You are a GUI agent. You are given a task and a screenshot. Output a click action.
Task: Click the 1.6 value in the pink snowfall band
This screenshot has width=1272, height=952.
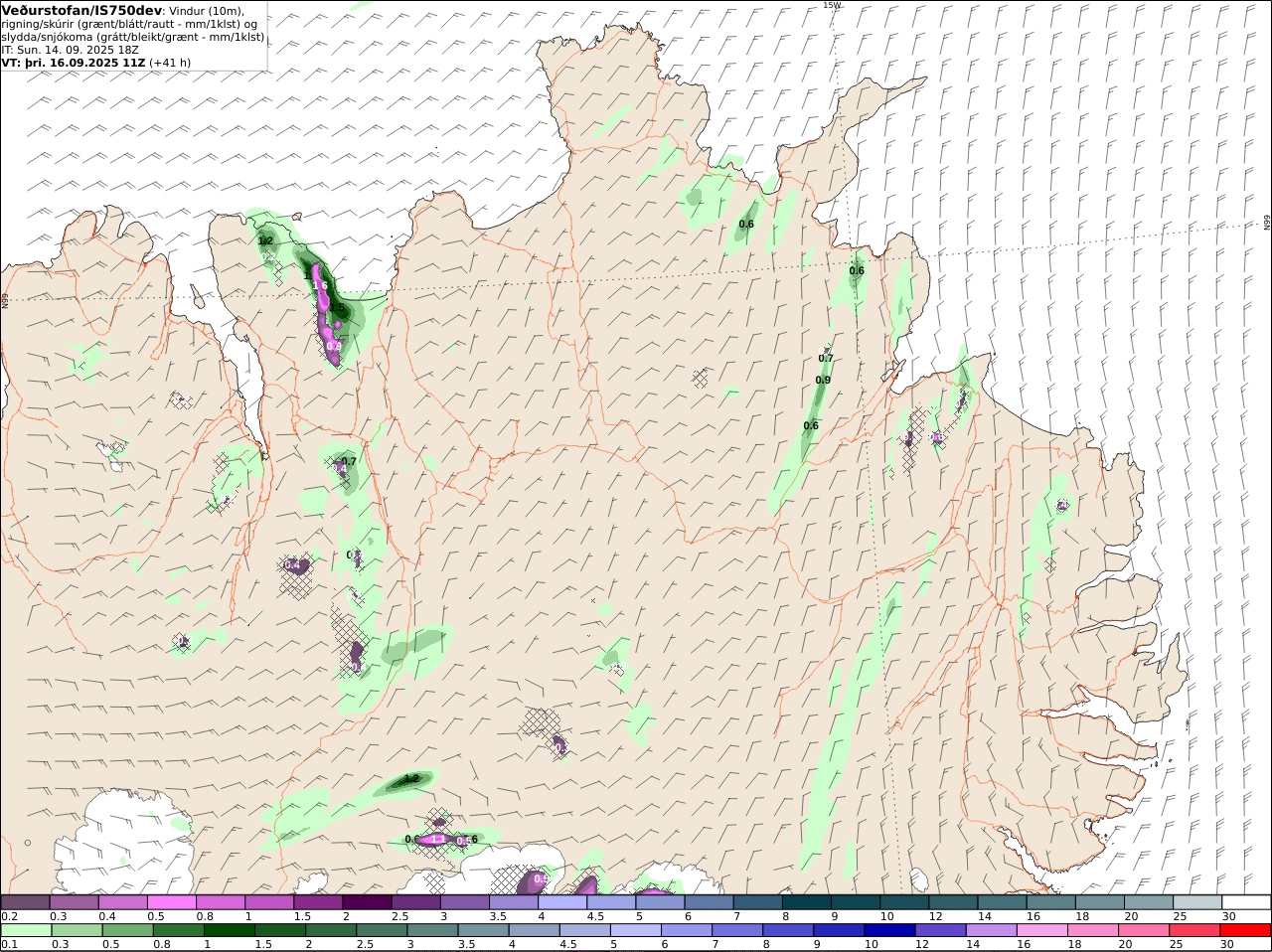tap(320, 285)
